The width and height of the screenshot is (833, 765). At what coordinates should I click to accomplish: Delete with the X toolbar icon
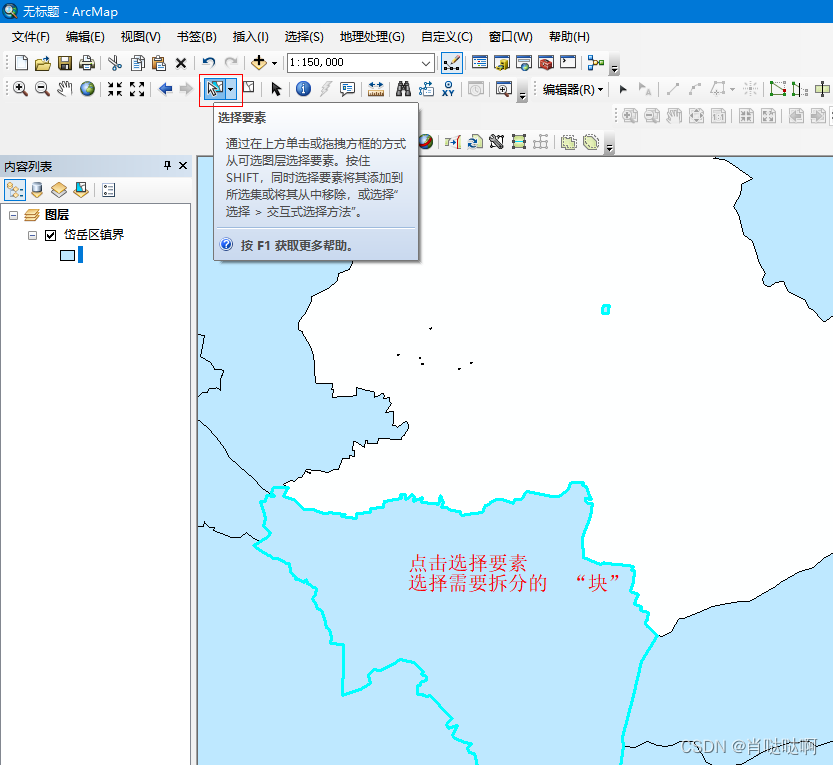click(181, 63)
